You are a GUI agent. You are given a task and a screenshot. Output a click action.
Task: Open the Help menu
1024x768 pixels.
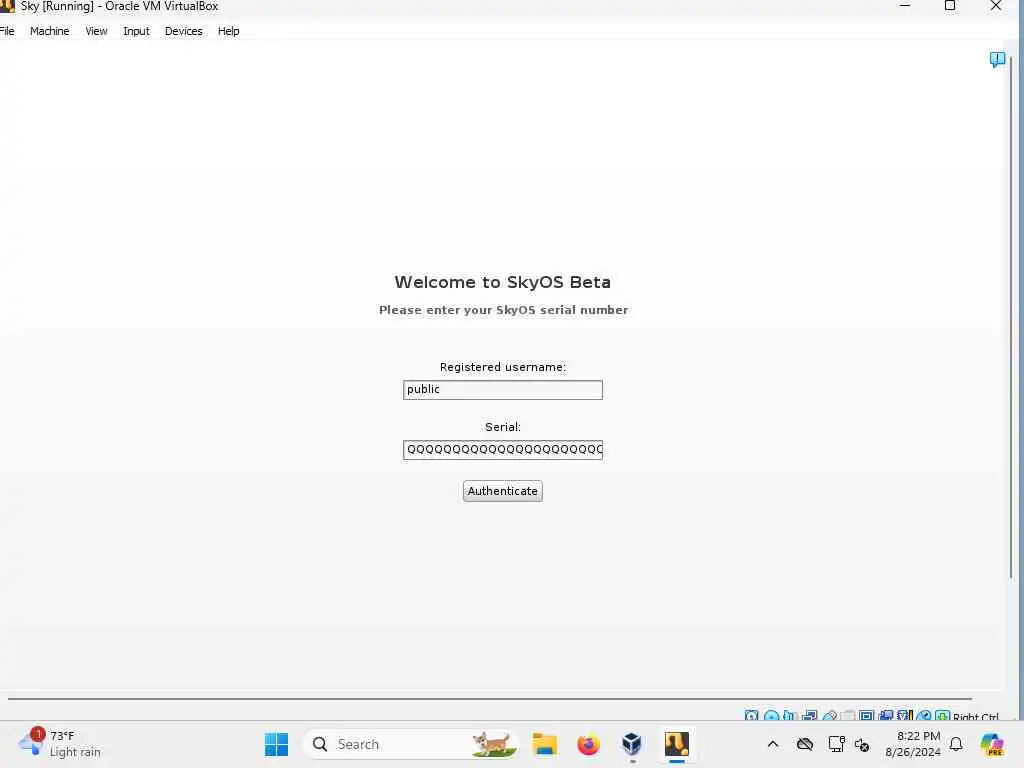coord(229,31)
